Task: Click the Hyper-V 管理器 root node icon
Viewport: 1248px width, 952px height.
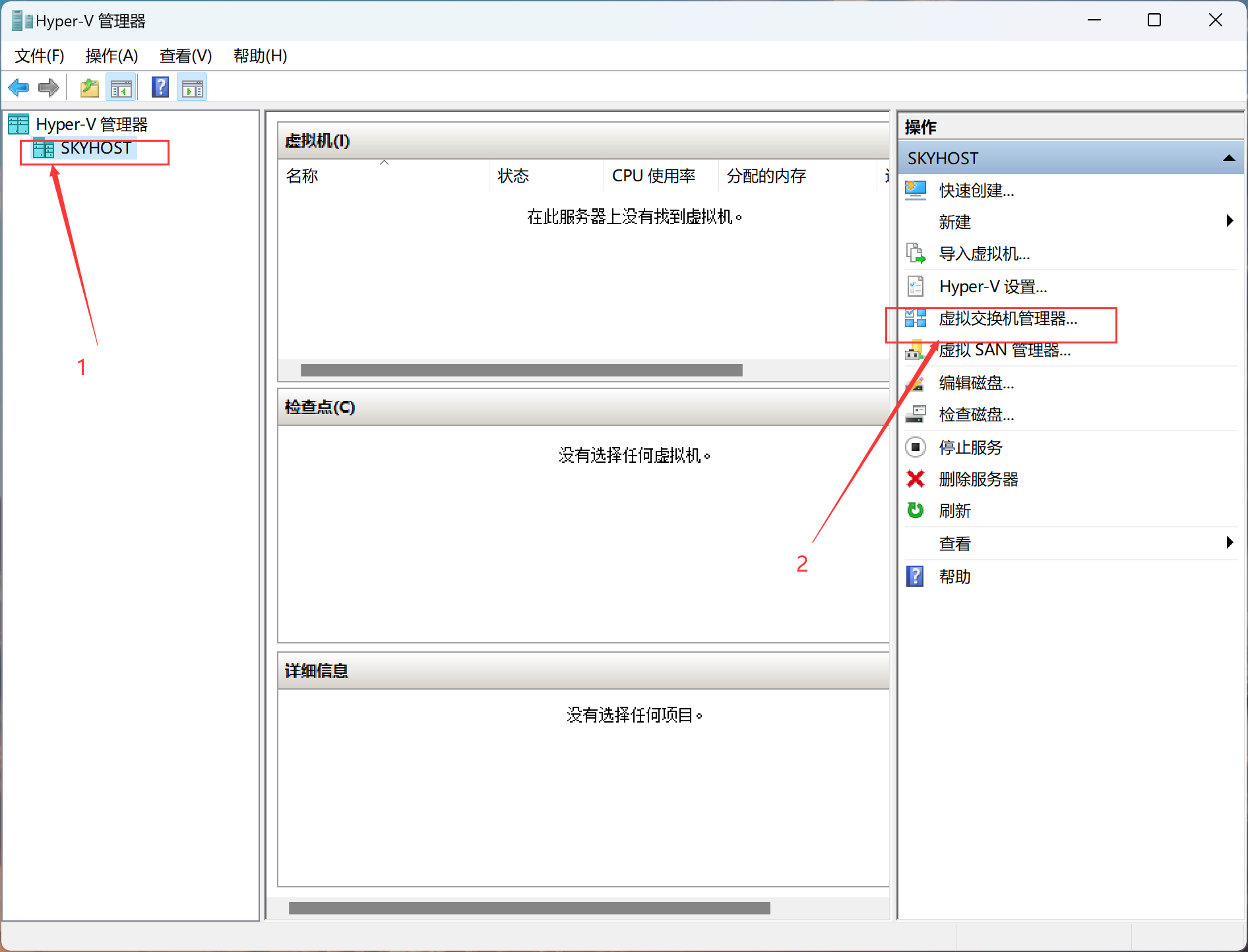Action: click(18, 124)
